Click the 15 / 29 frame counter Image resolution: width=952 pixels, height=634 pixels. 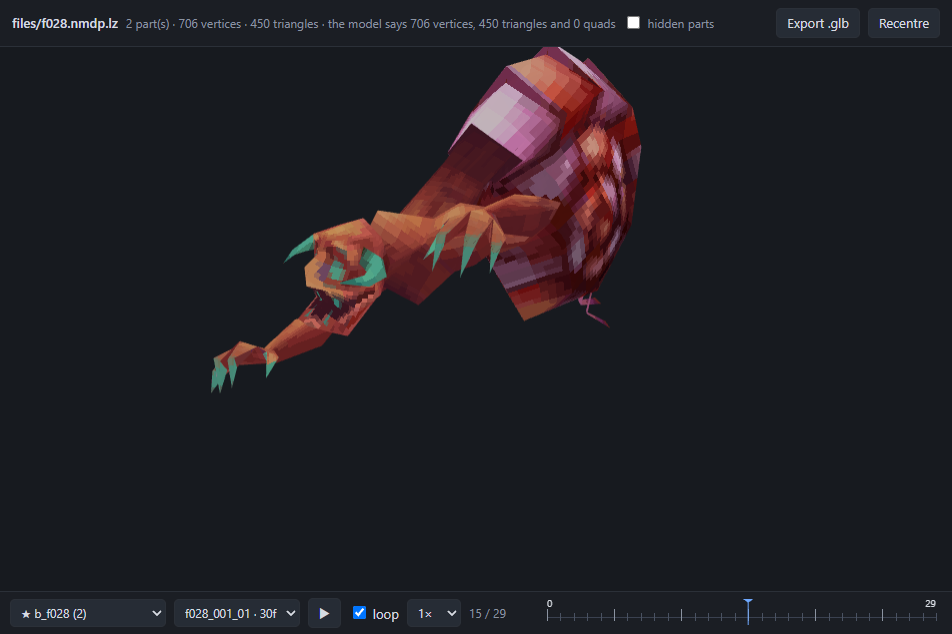pos(488,613)
